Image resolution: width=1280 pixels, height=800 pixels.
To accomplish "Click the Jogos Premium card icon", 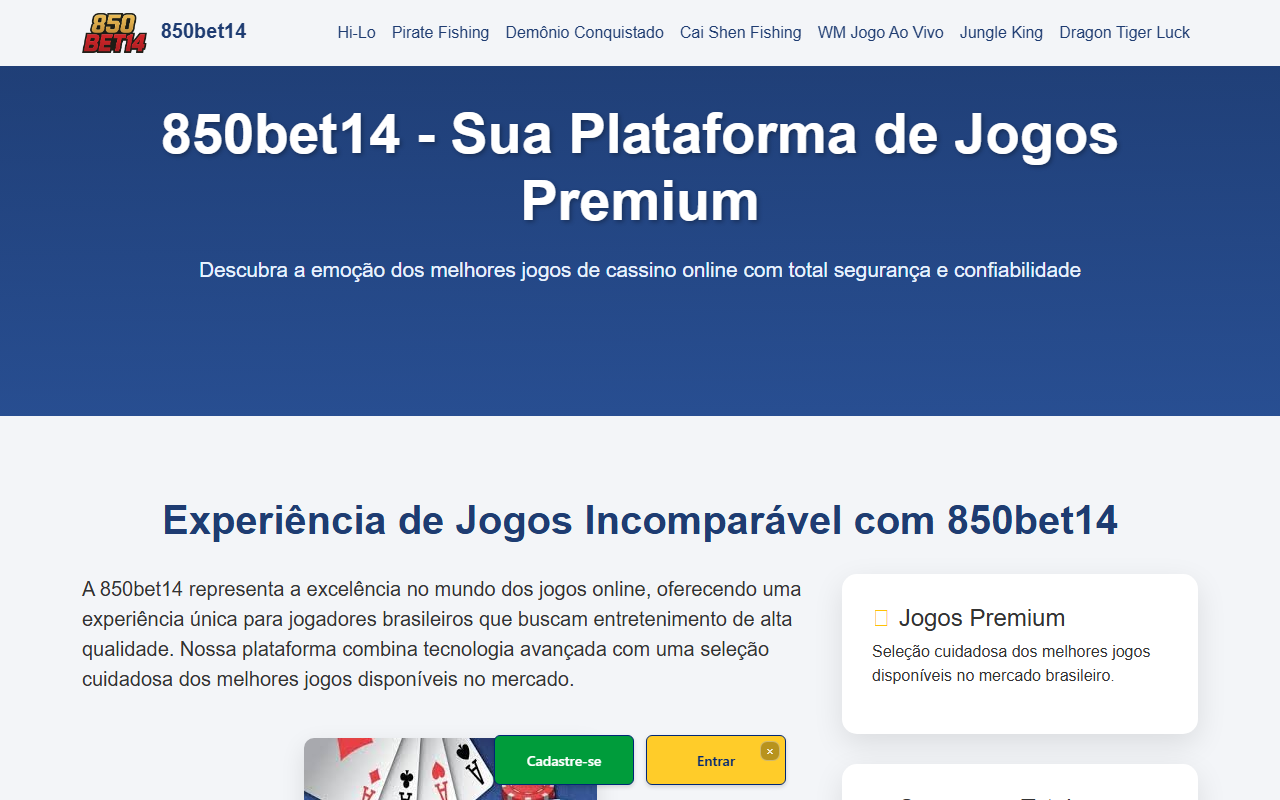I will coord(881,618).
